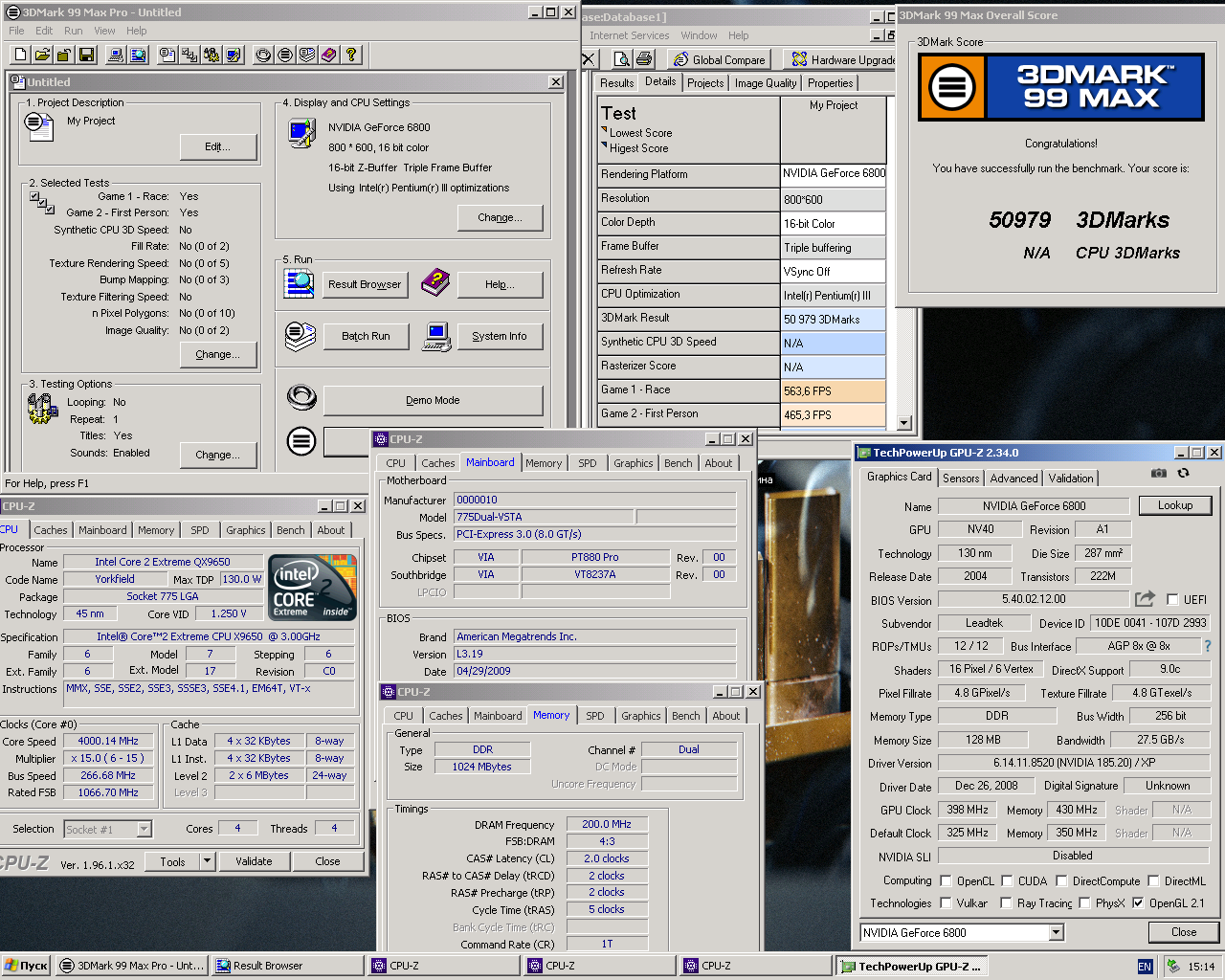This screenshot has height=980, width=1225.
Task: Click the print preview icon in Result Browser
Action: 622,59
